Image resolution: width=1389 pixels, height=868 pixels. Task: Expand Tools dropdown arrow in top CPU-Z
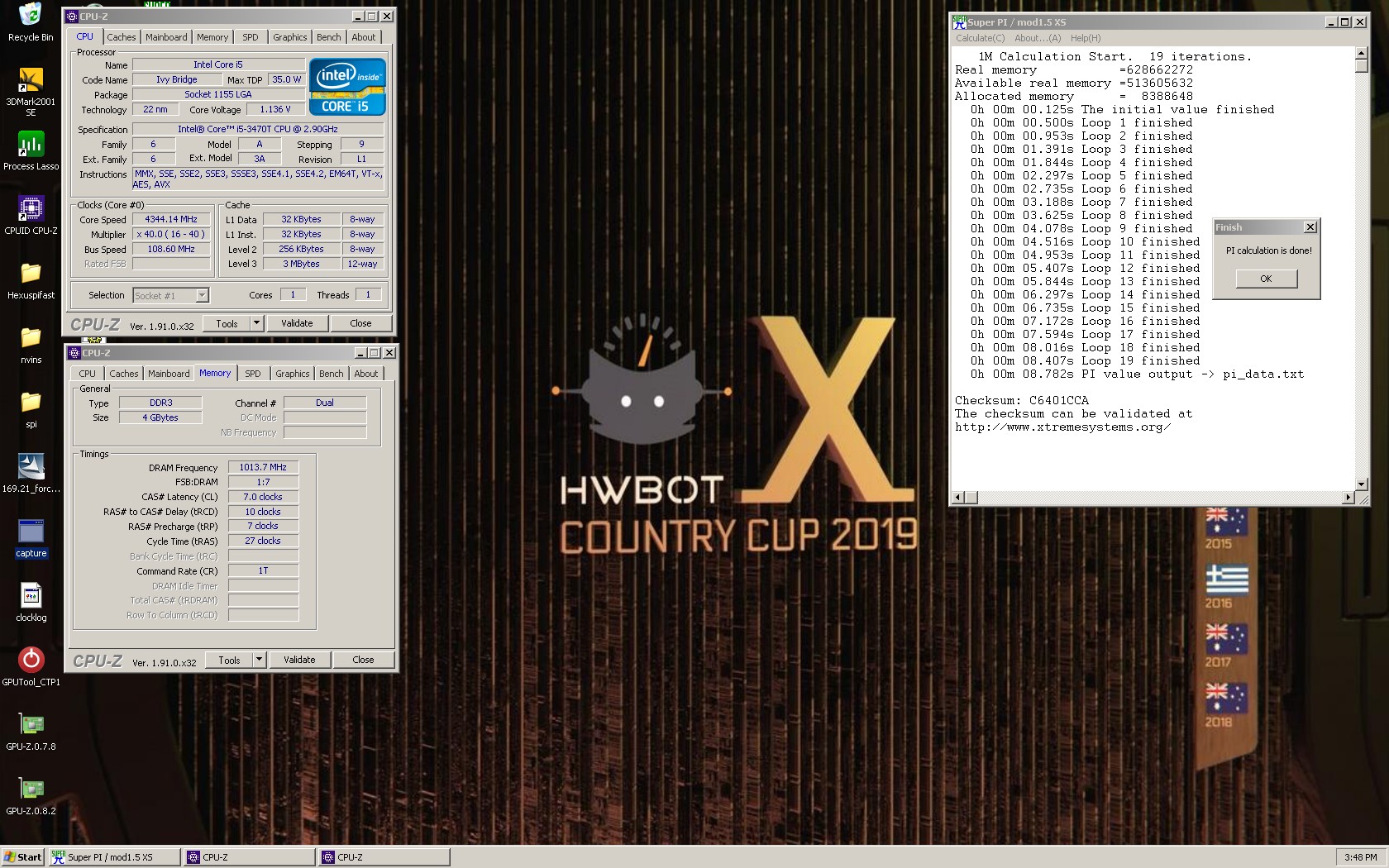[x=256, y=323]
